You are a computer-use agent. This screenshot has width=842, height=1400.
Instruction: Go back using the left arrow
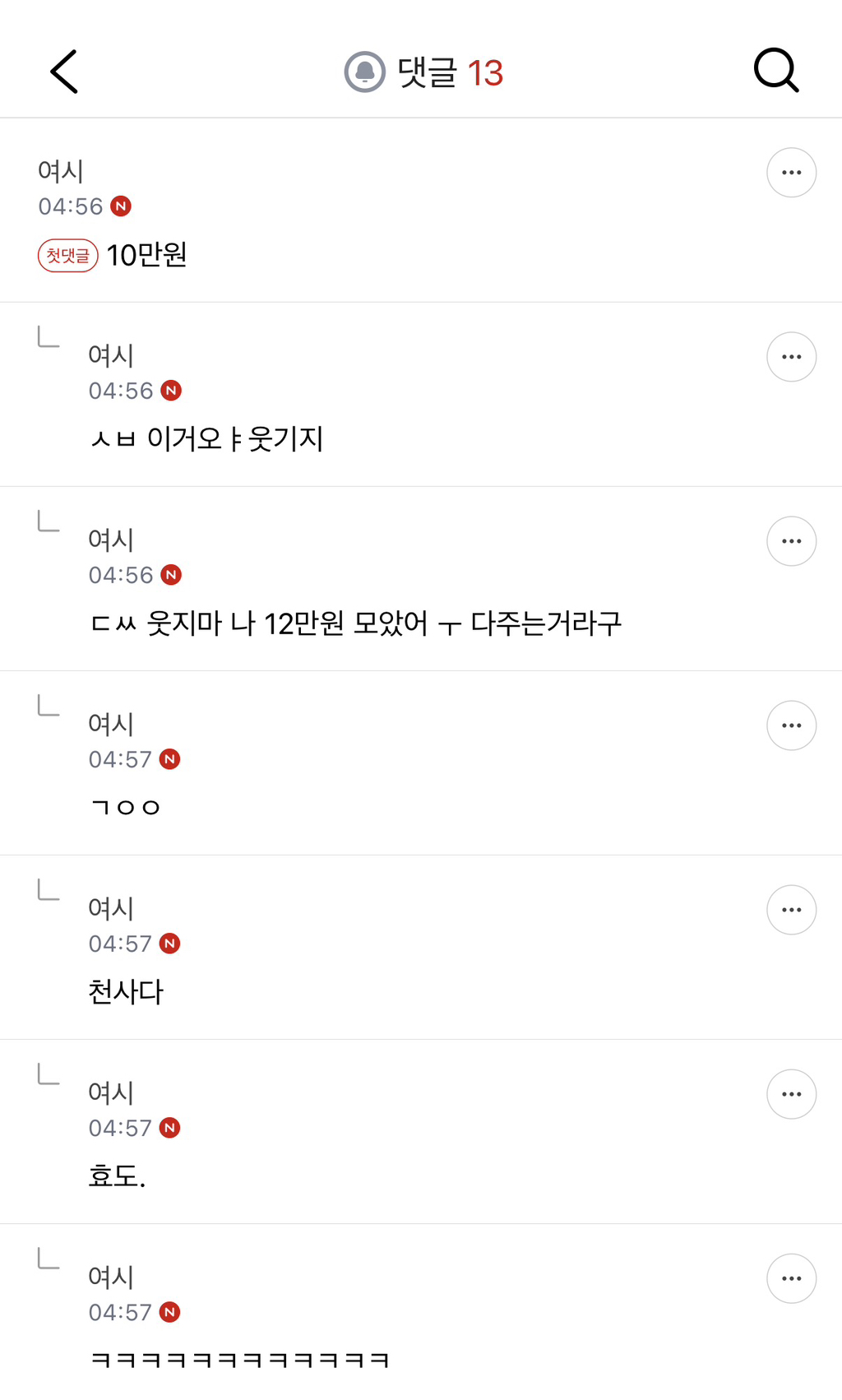pos(64,72)
